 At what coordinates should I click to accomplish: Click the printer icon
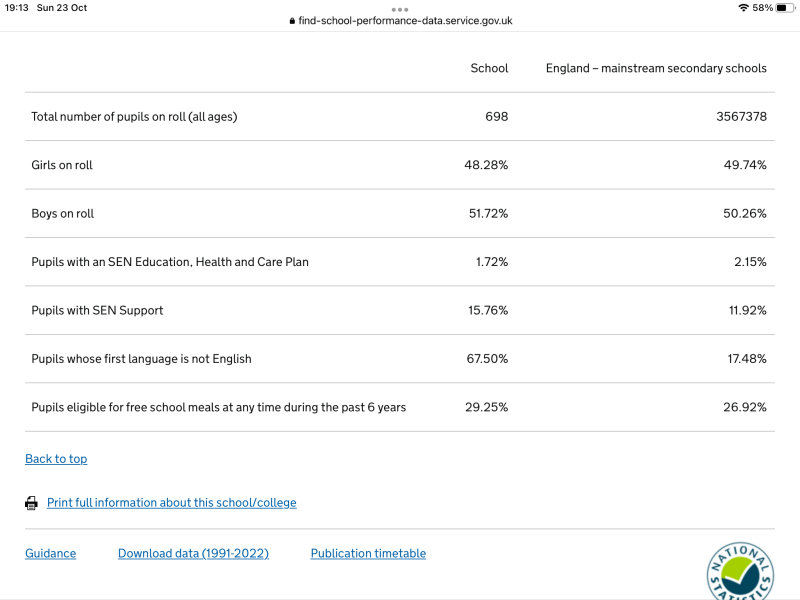pyautogui.click(x=31, y=503)
